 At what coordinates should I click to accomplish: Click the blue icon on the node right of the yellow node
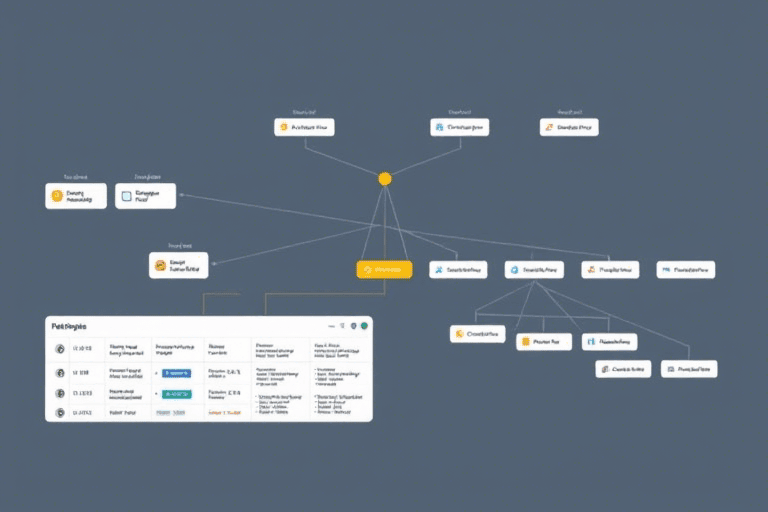pos(438,269)
